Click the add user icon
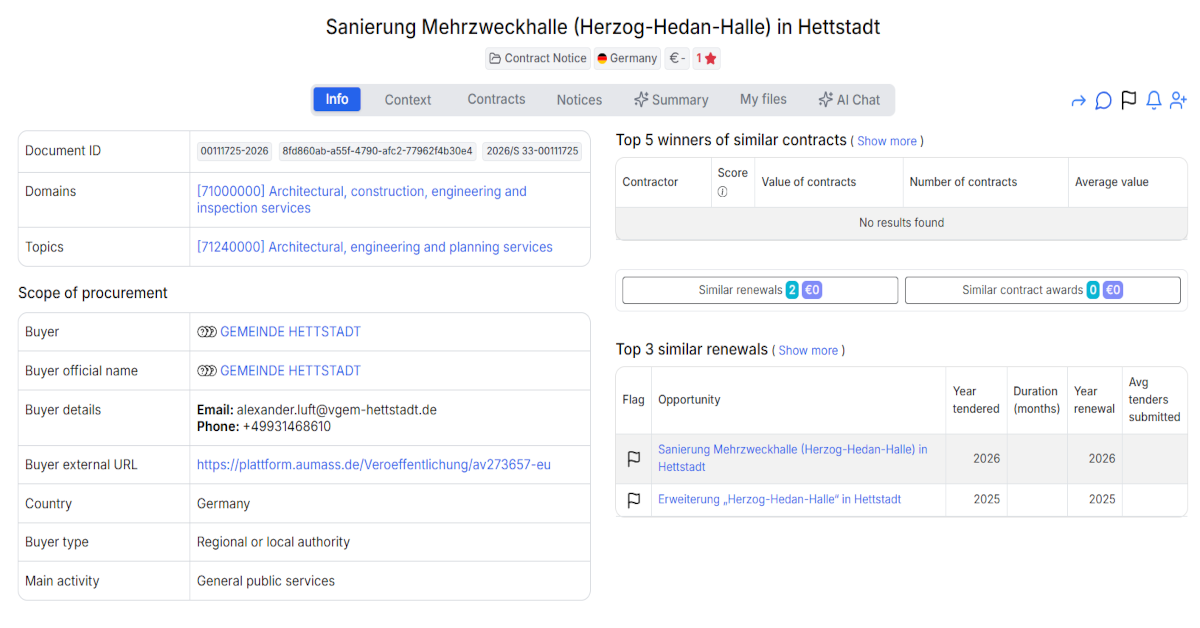Image resolution: width=1200 pixels, height=628 pixels. point(1178,100)
